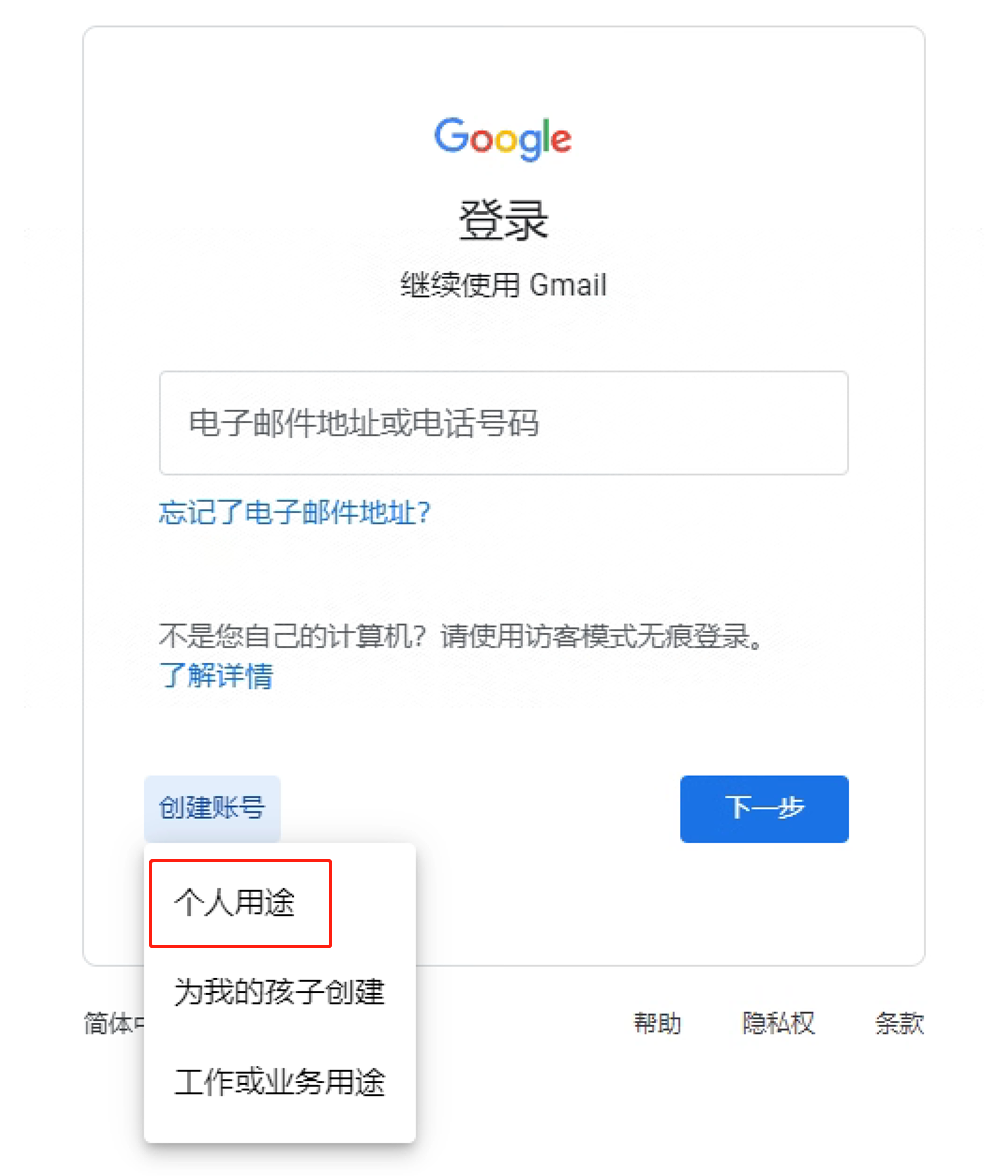Click the blank space below 工作或业务用途
Screen dimensions: 1004x1176
279,1132
